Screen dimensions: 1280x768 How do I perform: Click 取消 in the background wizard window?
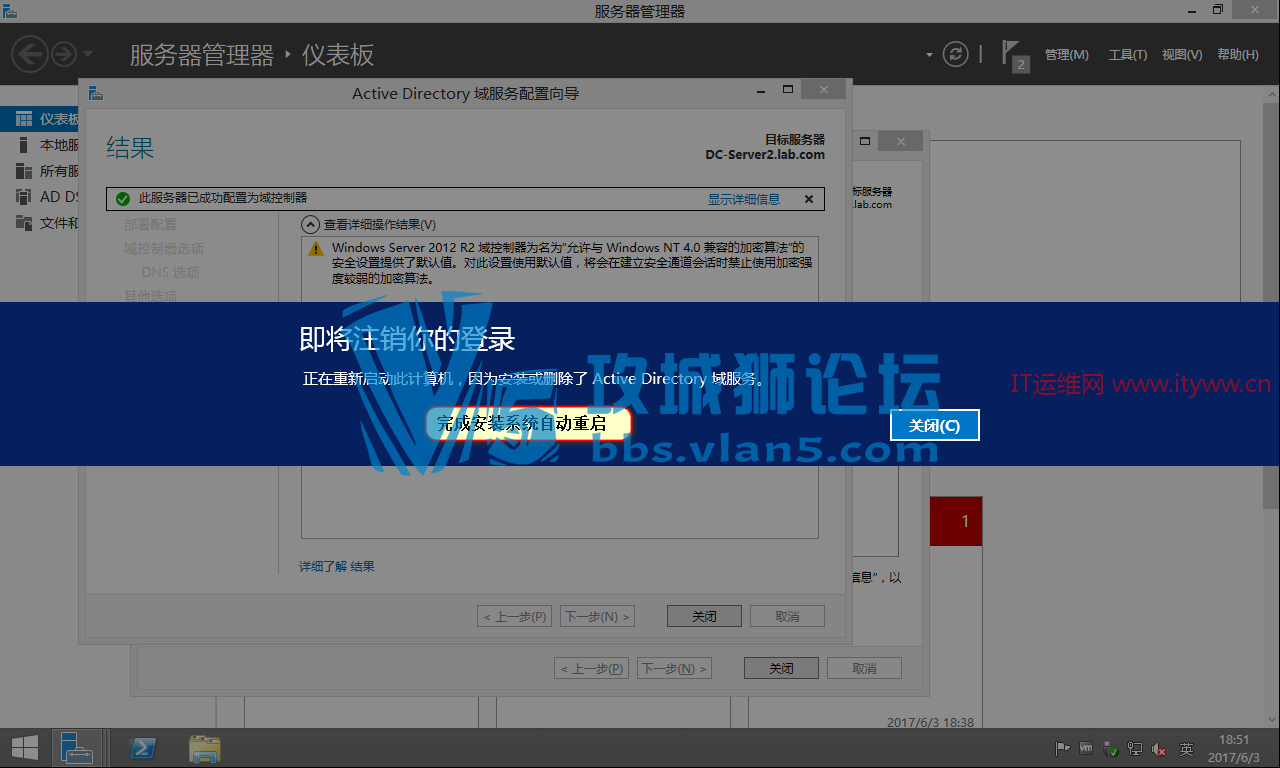(864, 668)
